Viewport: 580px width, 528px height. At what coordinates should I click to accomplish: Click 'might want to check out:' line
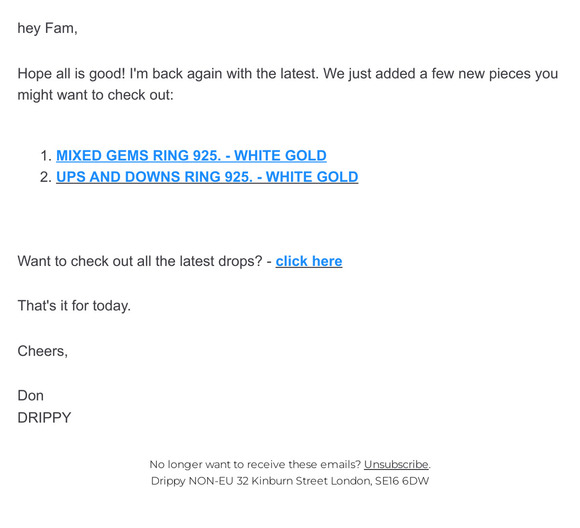(x=95, y=95)
